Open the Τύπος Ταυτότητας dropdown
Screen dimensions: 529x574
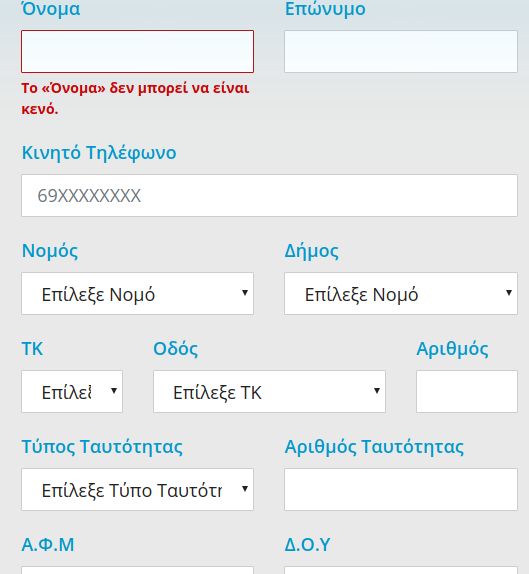point(137,489)
